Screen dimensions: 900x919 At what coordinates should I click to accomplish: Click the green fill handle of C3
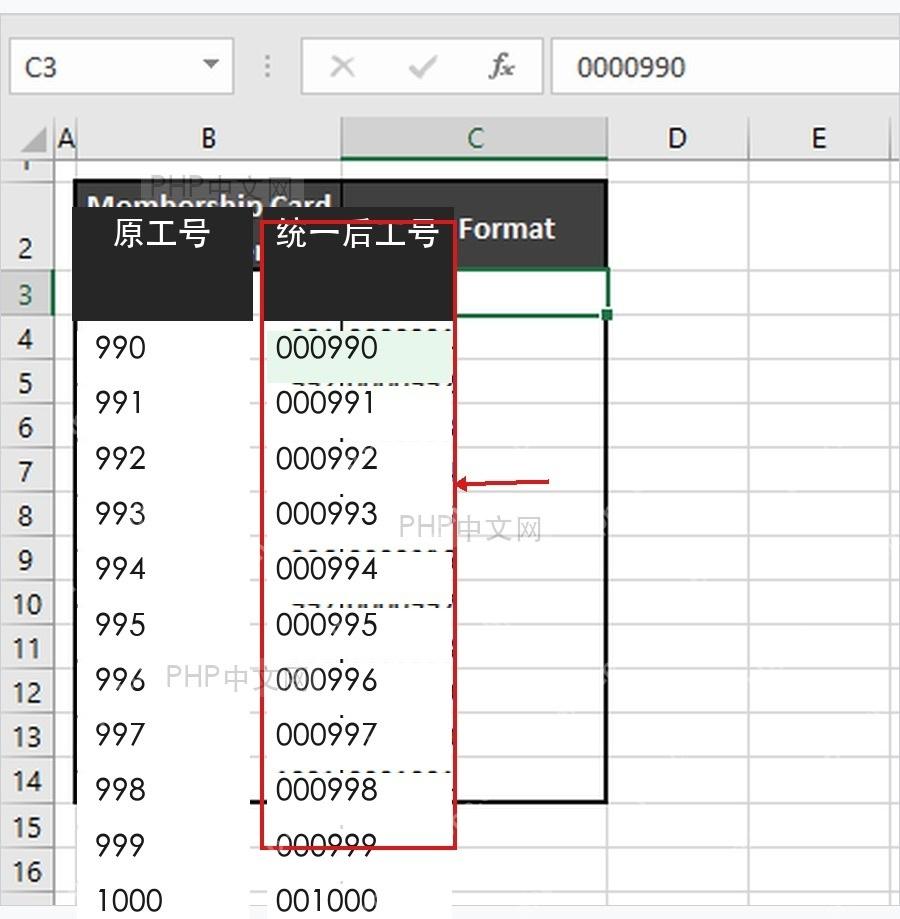click(x=607, y=315)
